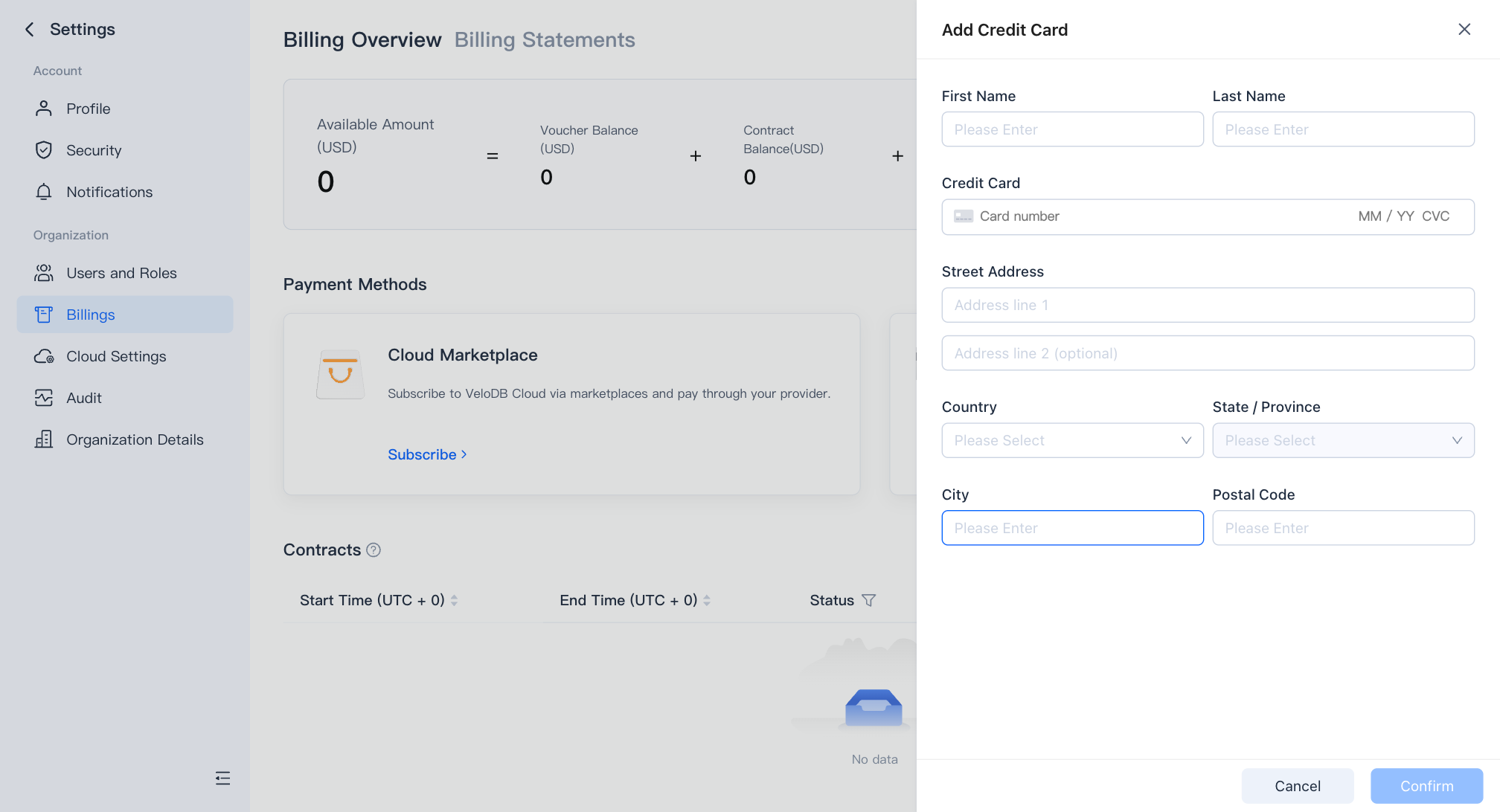
Task: Open Profile from the sidebar
Action: tap(88, 109)
